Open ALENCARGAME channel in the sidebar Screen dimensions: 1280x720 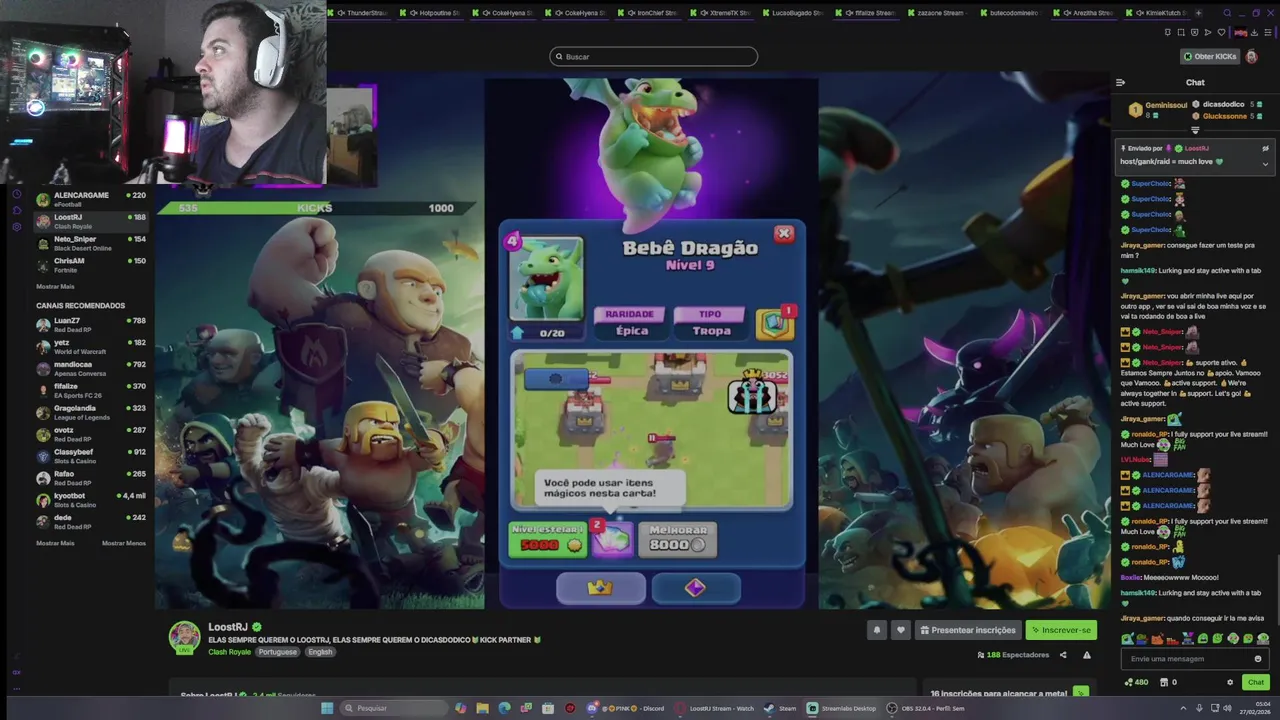click(x=90, y=199)
